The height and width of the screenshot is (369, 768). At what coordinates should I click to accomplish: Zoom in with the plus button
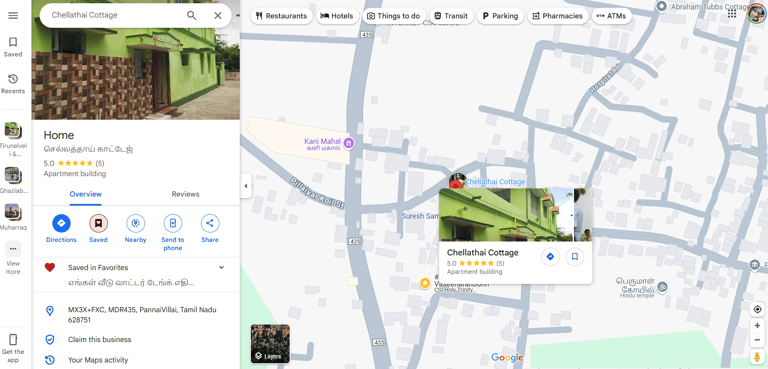[x=757, y=326]
